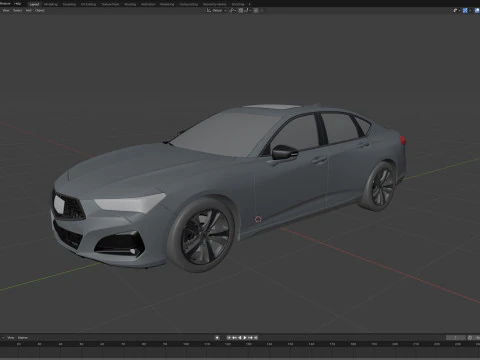
Task: Switch to the Scripting workspace tab
Action: coord(238,4)
